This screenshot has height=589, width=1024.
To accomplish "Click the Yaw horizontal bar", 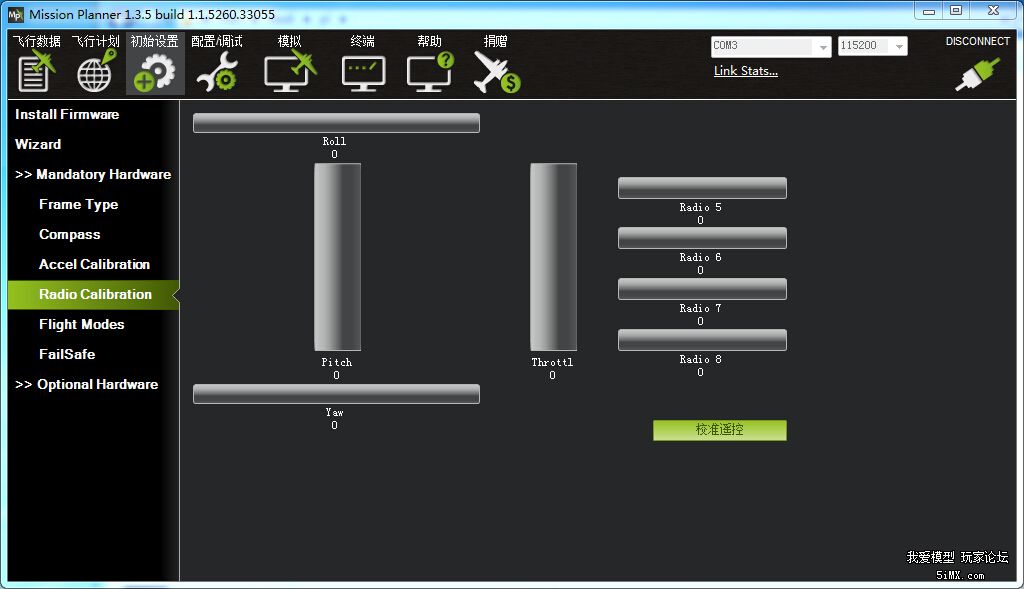I will click(336, 394).
